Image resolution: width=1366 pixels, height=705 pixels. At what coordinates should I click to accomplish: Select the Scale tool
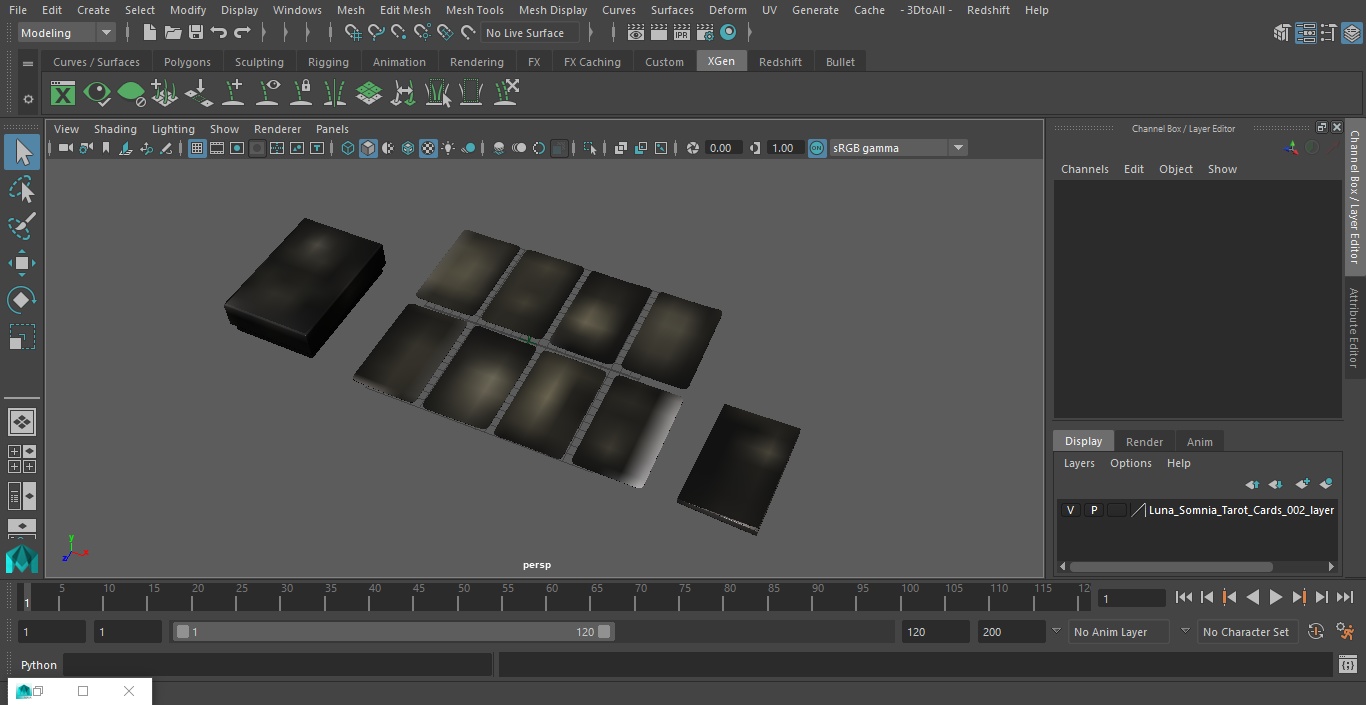pyautogui.click(x=21, y=337)
